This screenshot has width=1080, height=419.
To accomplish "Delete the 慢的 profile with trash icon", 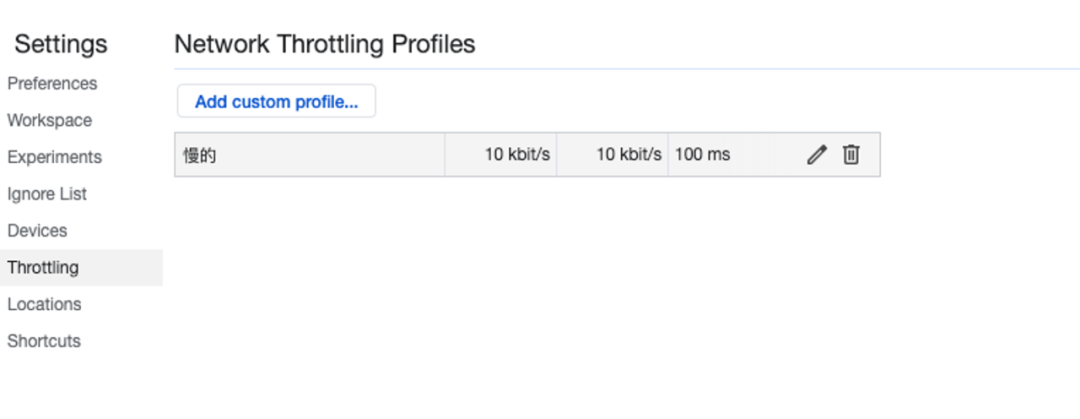I will [851, 155].
